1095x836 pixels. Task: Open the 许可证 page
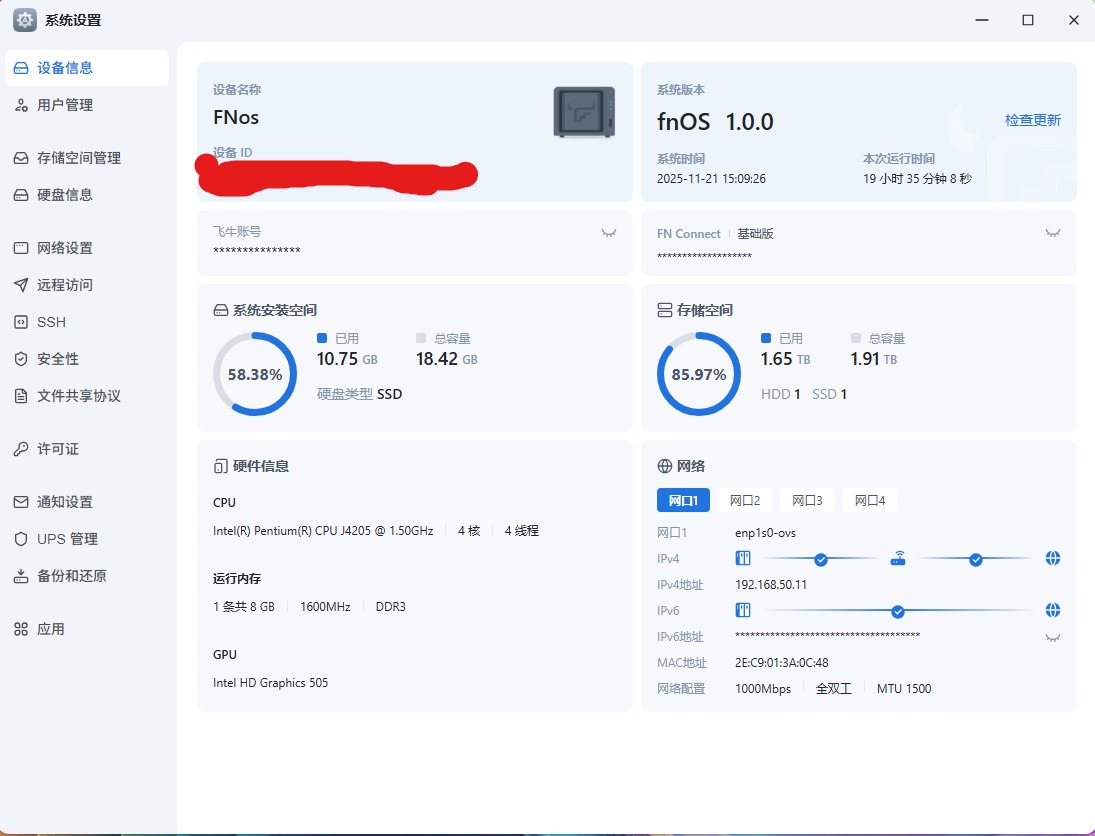[x=87, y=449]
